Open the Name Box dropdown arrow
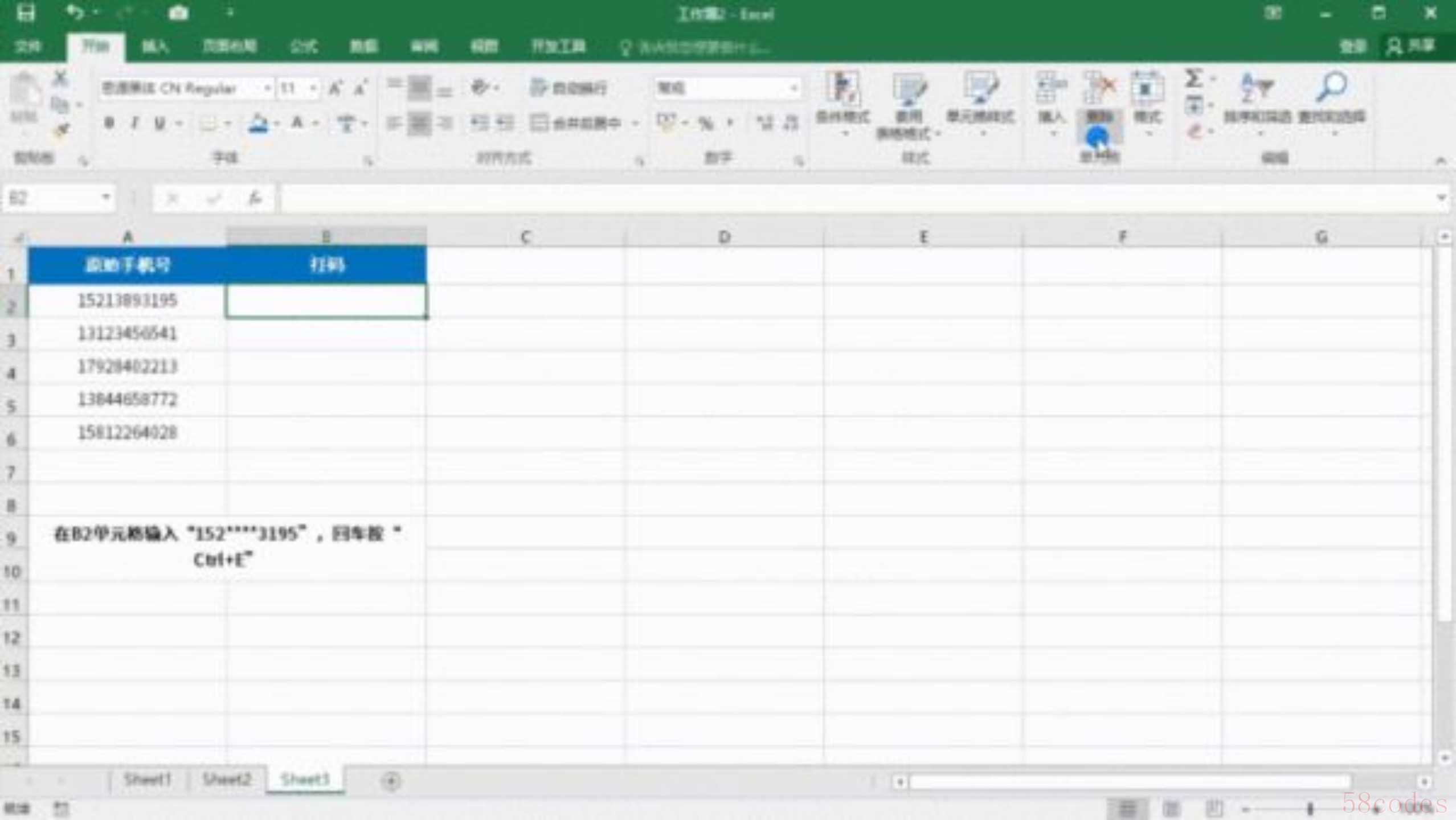Screen dimensions: 1456x820 click(x=106, y=198)
